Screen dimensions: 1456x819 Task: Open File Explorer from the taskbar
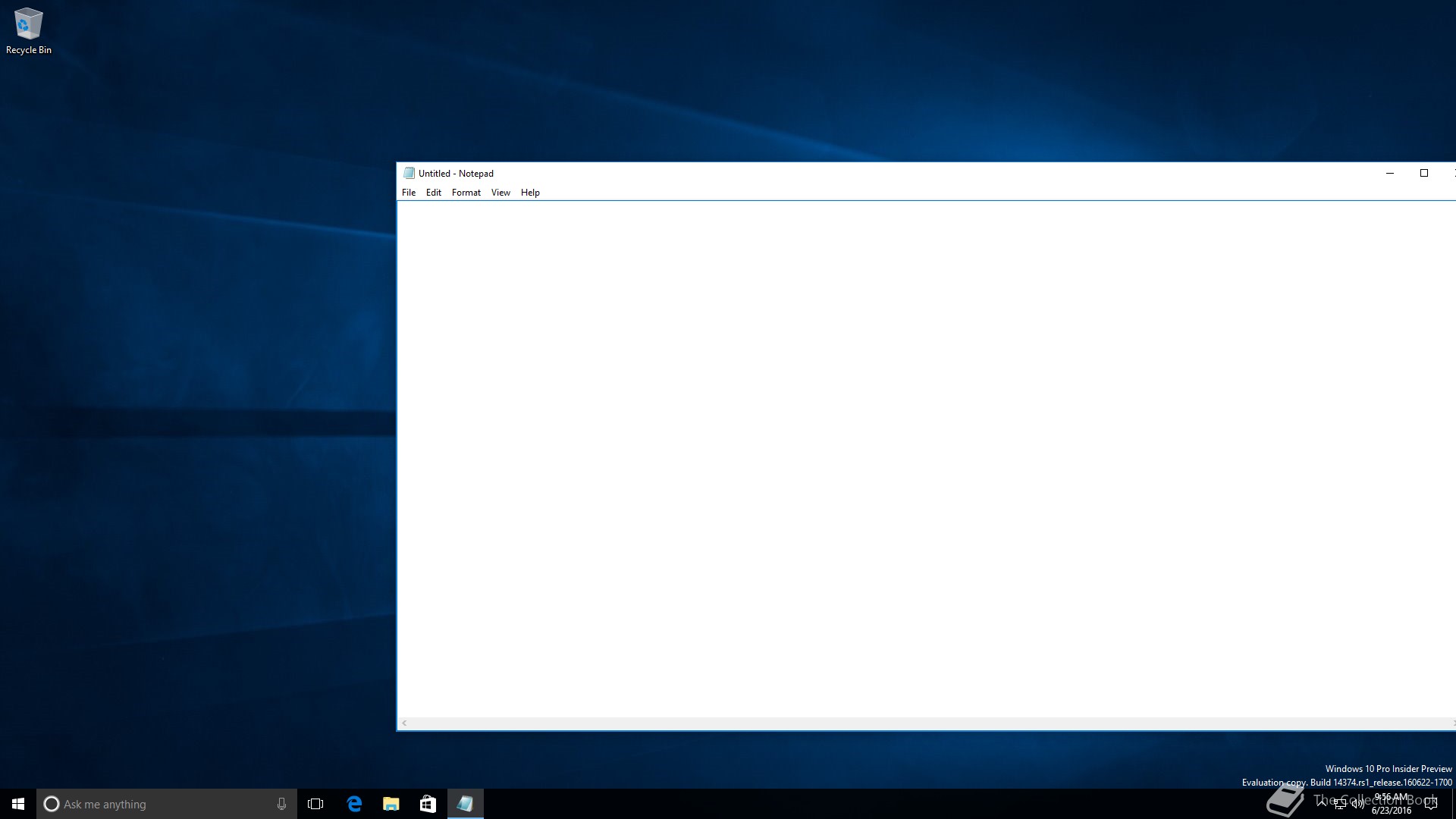tap(391, 804)
